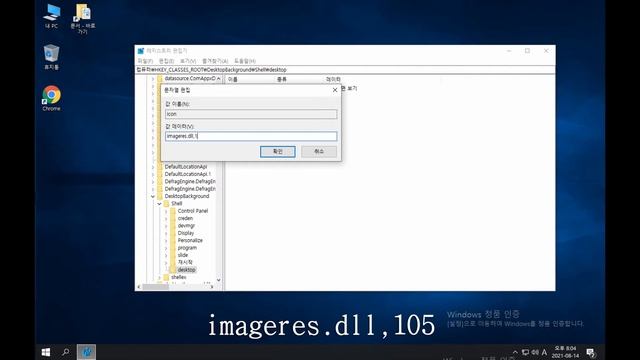Click the IME language indicator A

point(544,352)
